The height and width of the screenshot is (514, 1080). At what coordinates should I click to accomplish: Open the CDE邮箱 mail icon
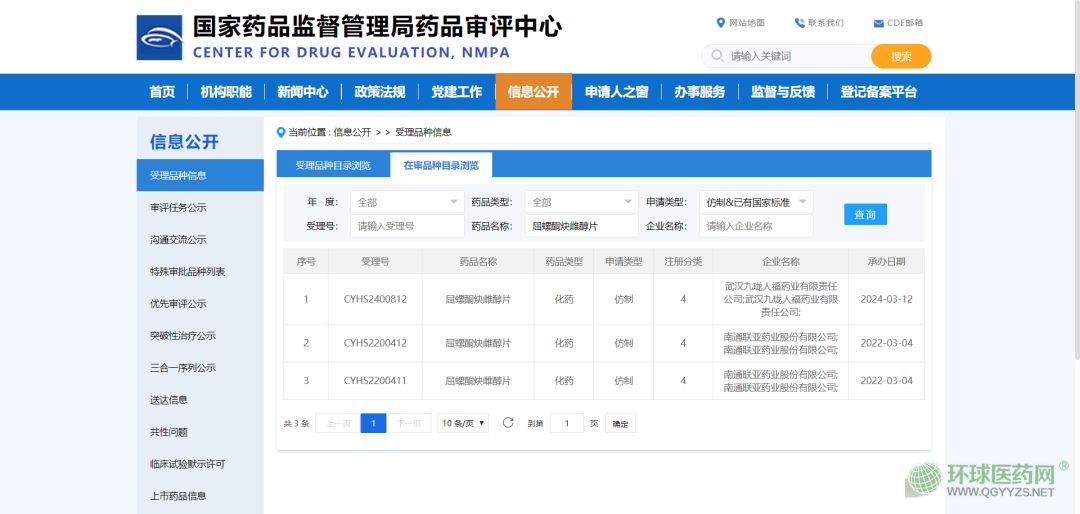click(878, 23)
